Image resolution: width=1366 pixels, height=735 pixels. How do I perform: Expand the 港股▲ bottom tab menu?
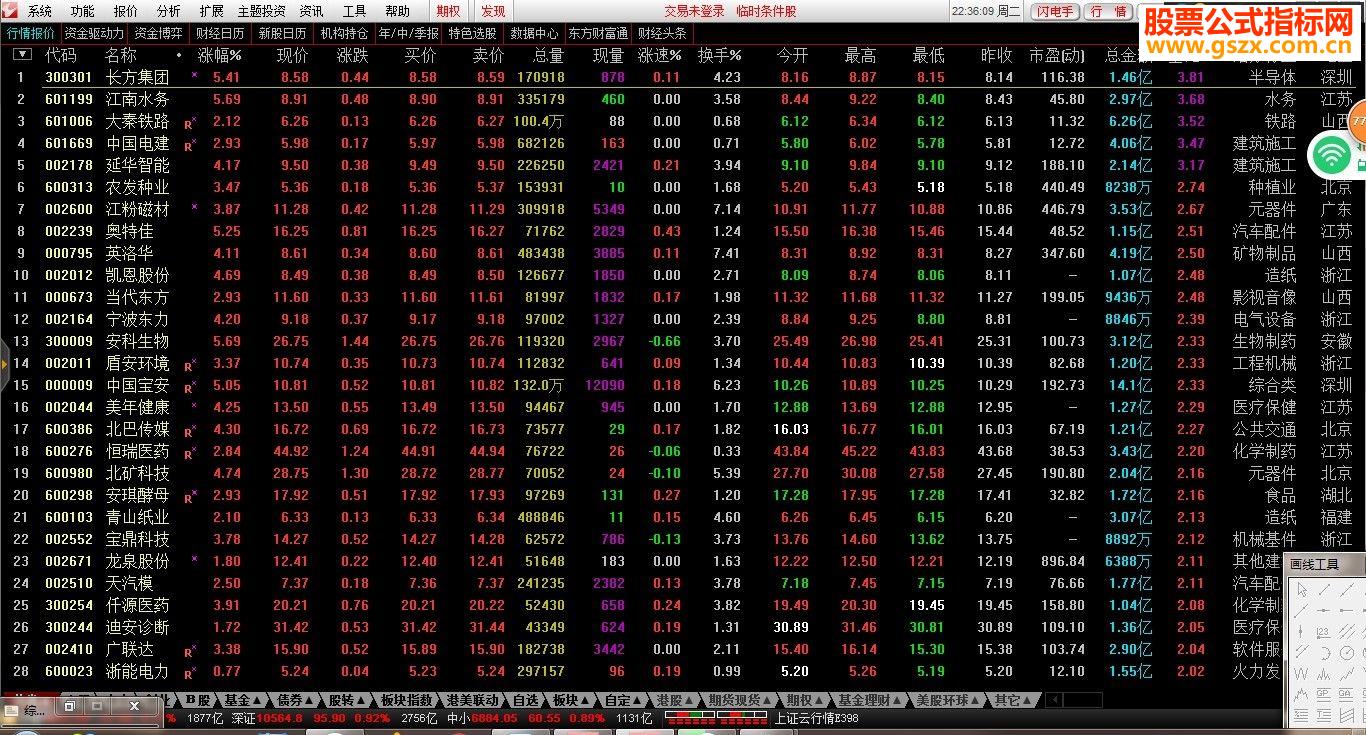pyautogui.click(x=675, y=700)
